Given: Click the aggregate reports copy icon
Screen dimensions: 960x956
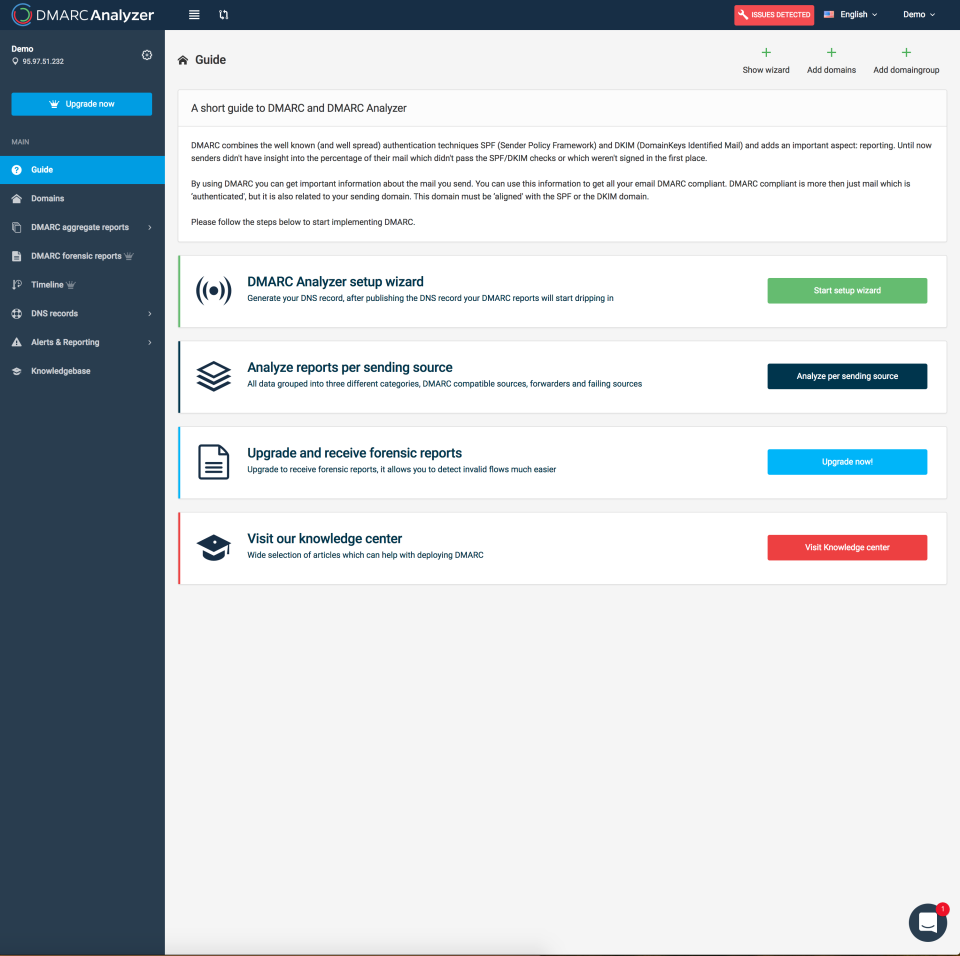Looking at the screenshot, I should tap(17, 227).
